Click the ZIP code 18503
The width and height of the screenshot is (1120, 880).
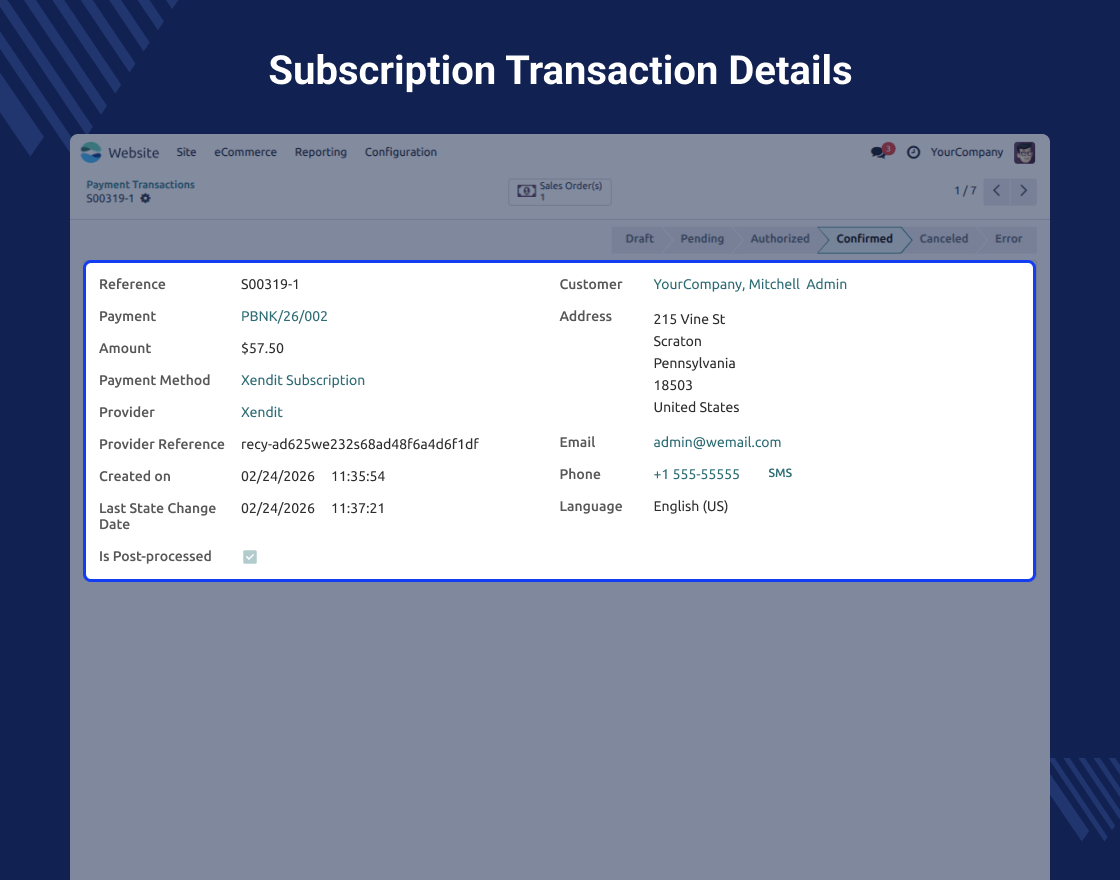click(673, 385)
